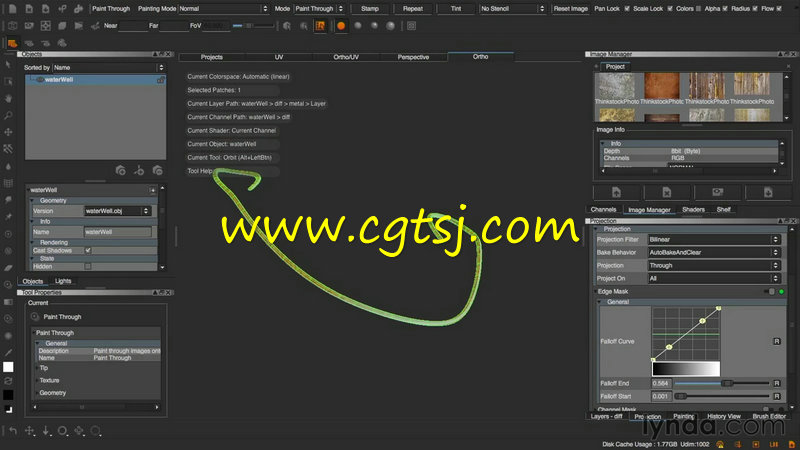The height and width of the screenshot is (450, 800).
Task: Select the orange Paint tool icon in tools toolbar
Action: 12,43
